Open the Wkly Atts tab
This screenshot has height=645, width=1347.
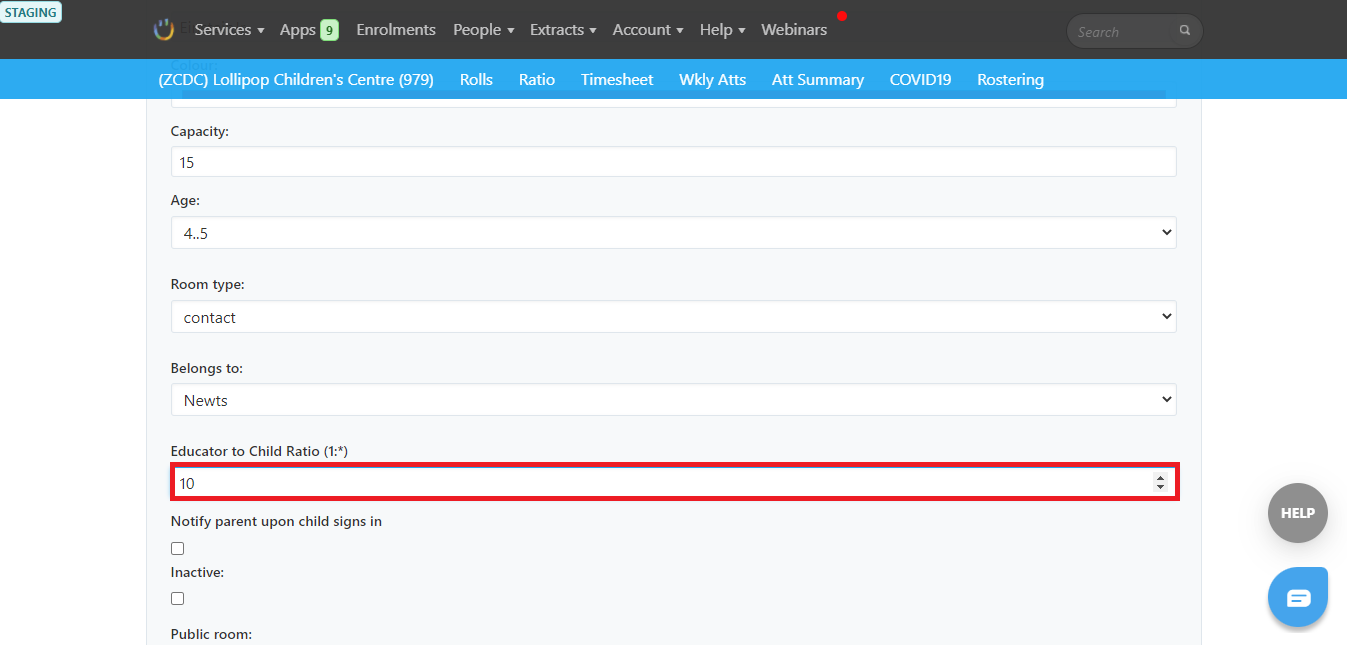[x=713, y=80]
